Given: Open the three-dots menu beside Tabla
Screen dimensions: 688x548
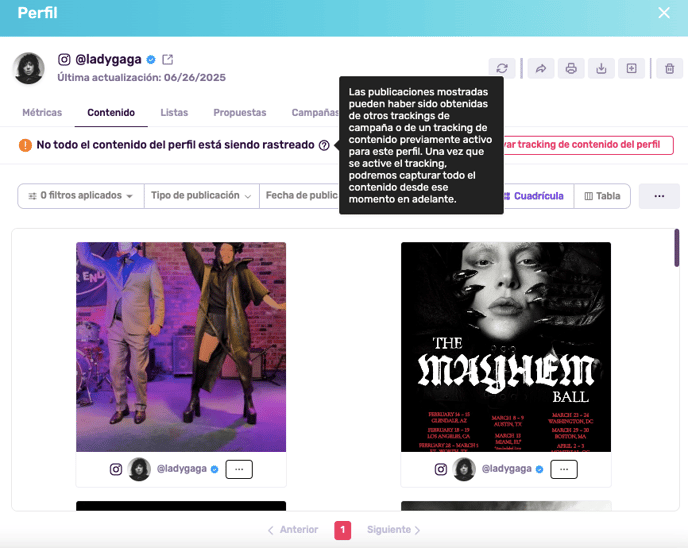Looking at the screenshot, I should [658, 196].
